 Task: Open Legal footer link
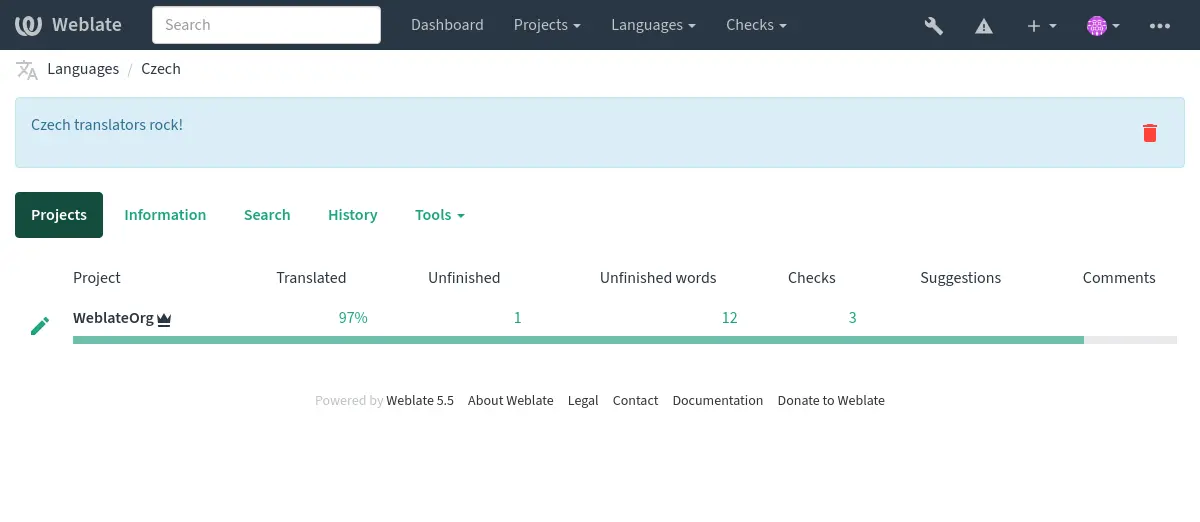pos(583,400)
